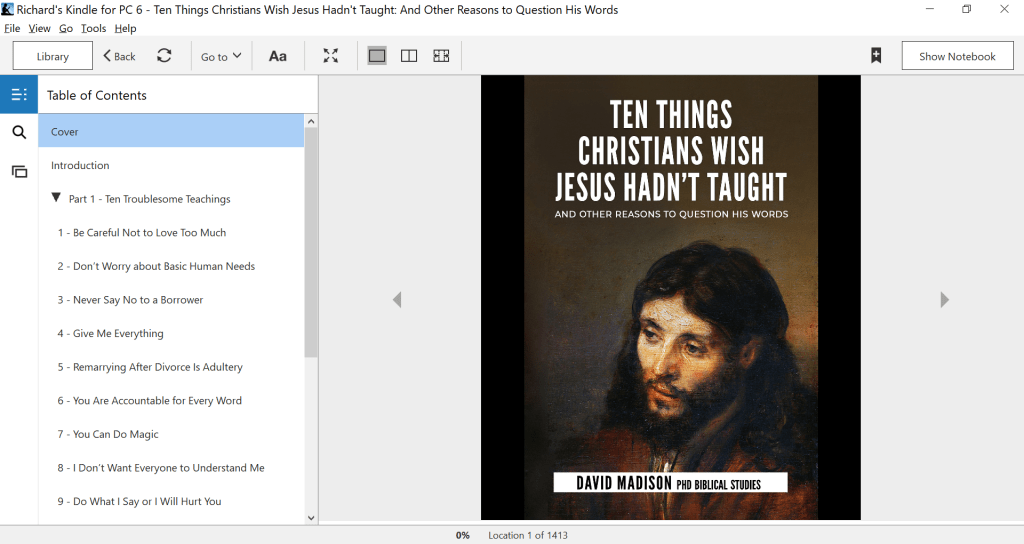Switch to single column view
This screenshot has height=544, width=1024.
point(377,56)
